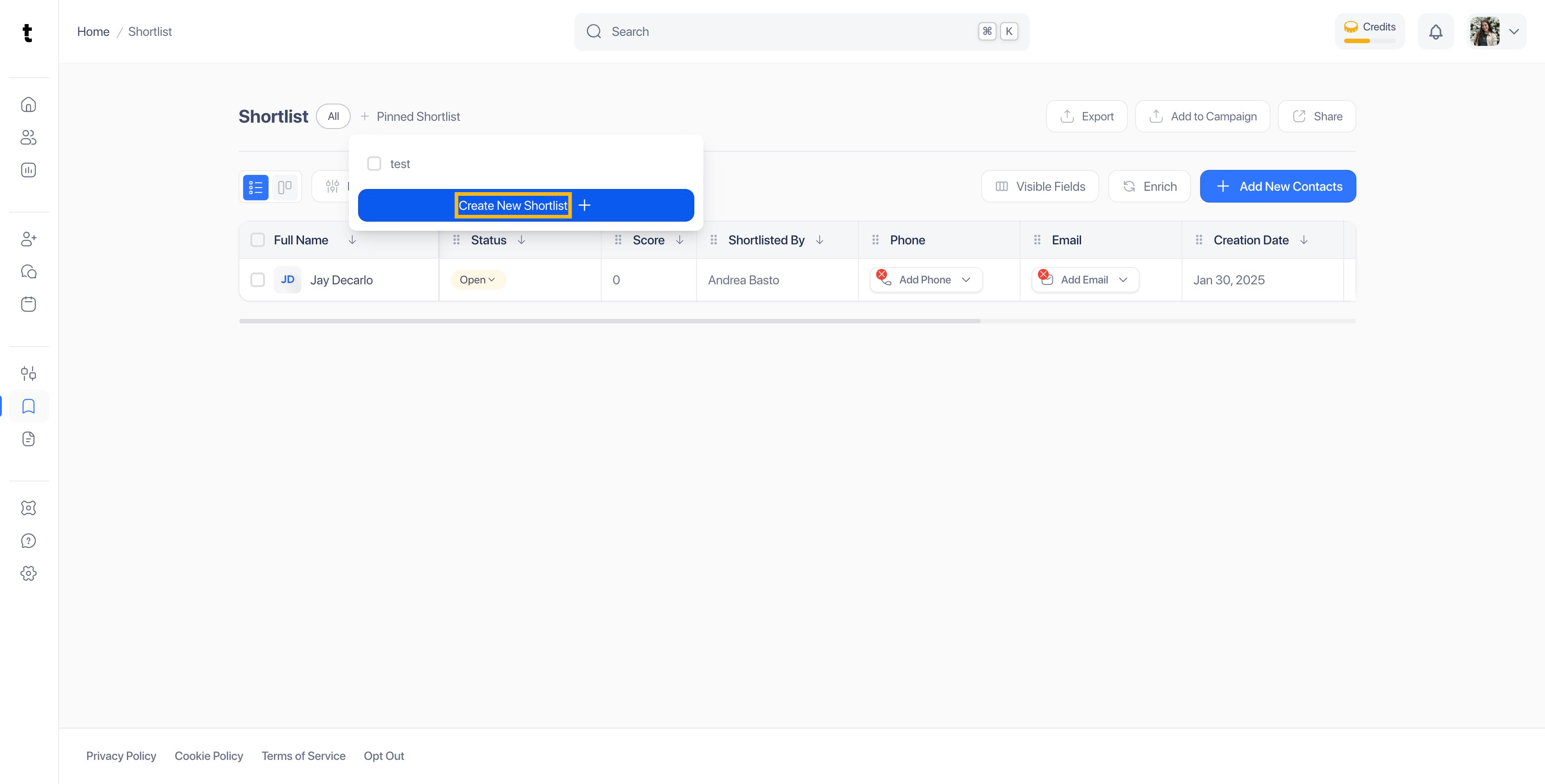Open the notifications bell icon
Screen dimensions: 1545x784
[x=1435, y=32]
